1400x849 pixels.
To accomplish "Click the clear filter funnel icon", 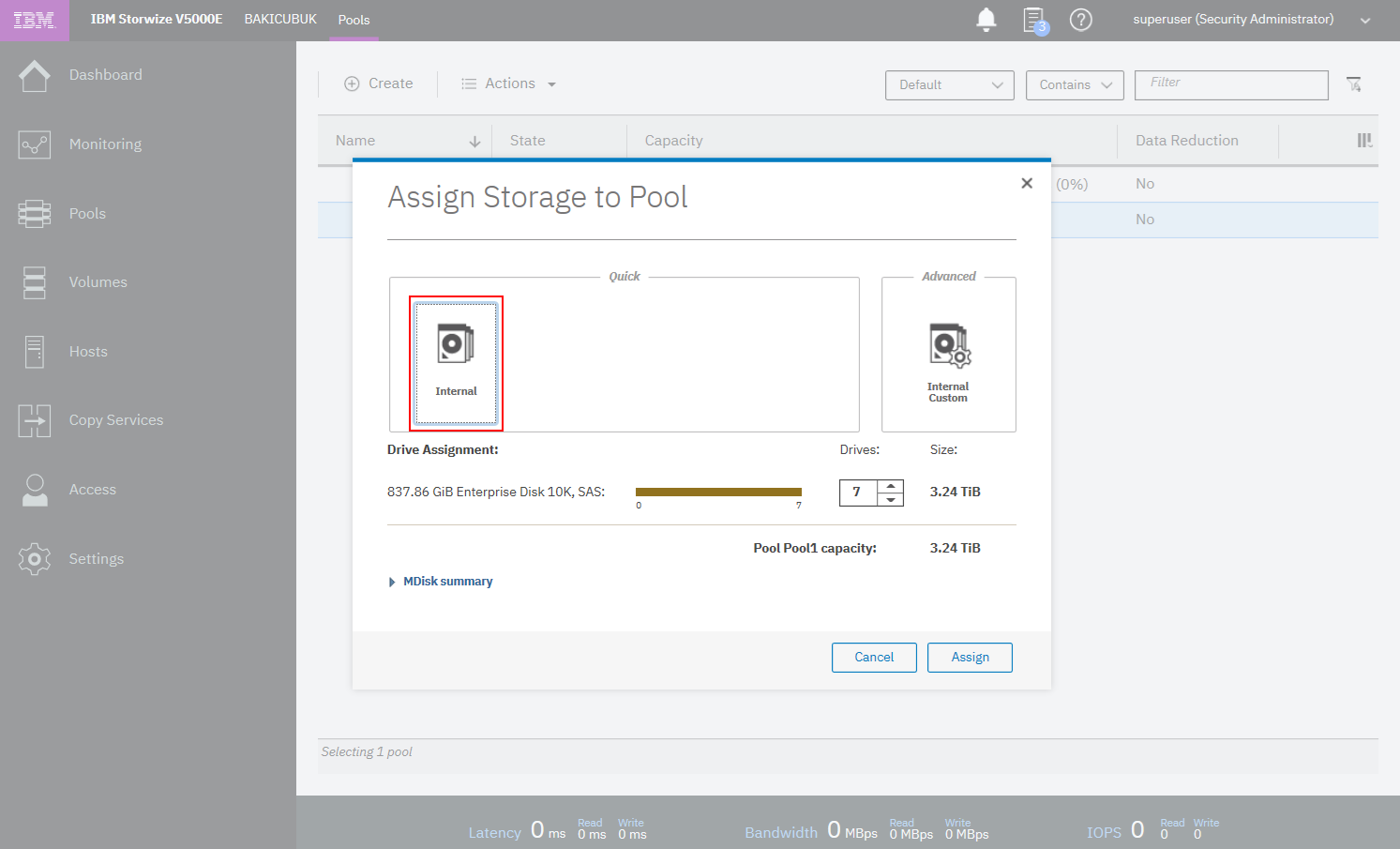I will point(1354,84).
